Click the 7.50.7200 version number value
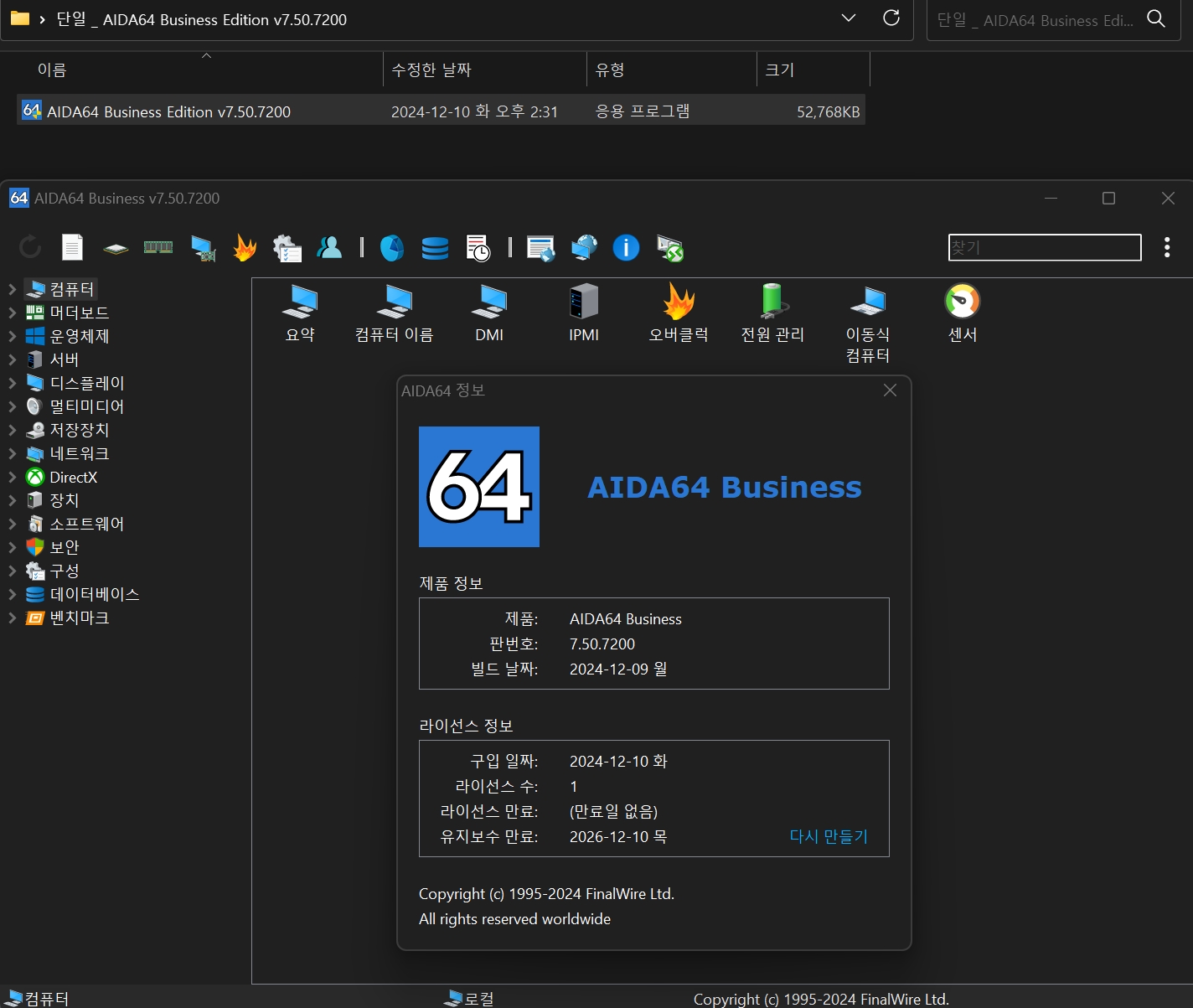 pyautogui.click(x=602, y=644)
